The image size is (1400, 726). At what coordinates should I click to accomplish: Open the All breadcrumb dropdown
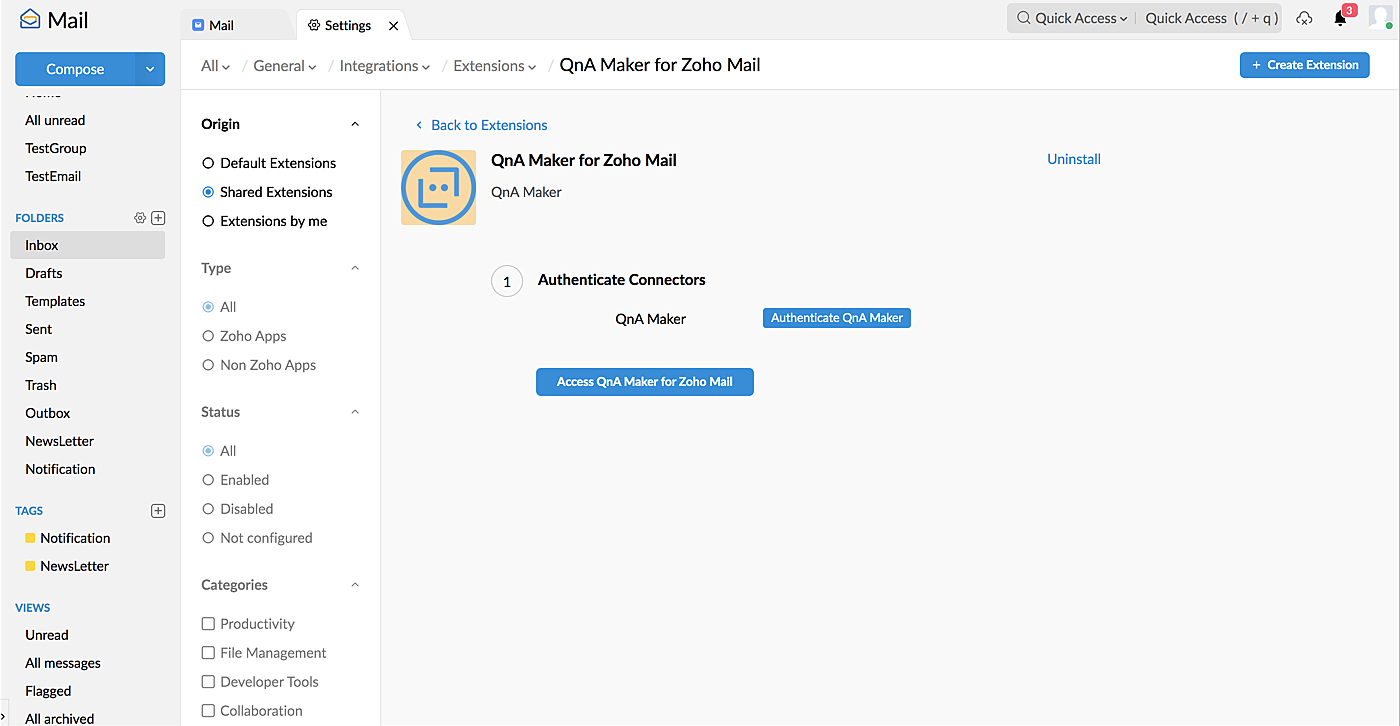(215, 66)
